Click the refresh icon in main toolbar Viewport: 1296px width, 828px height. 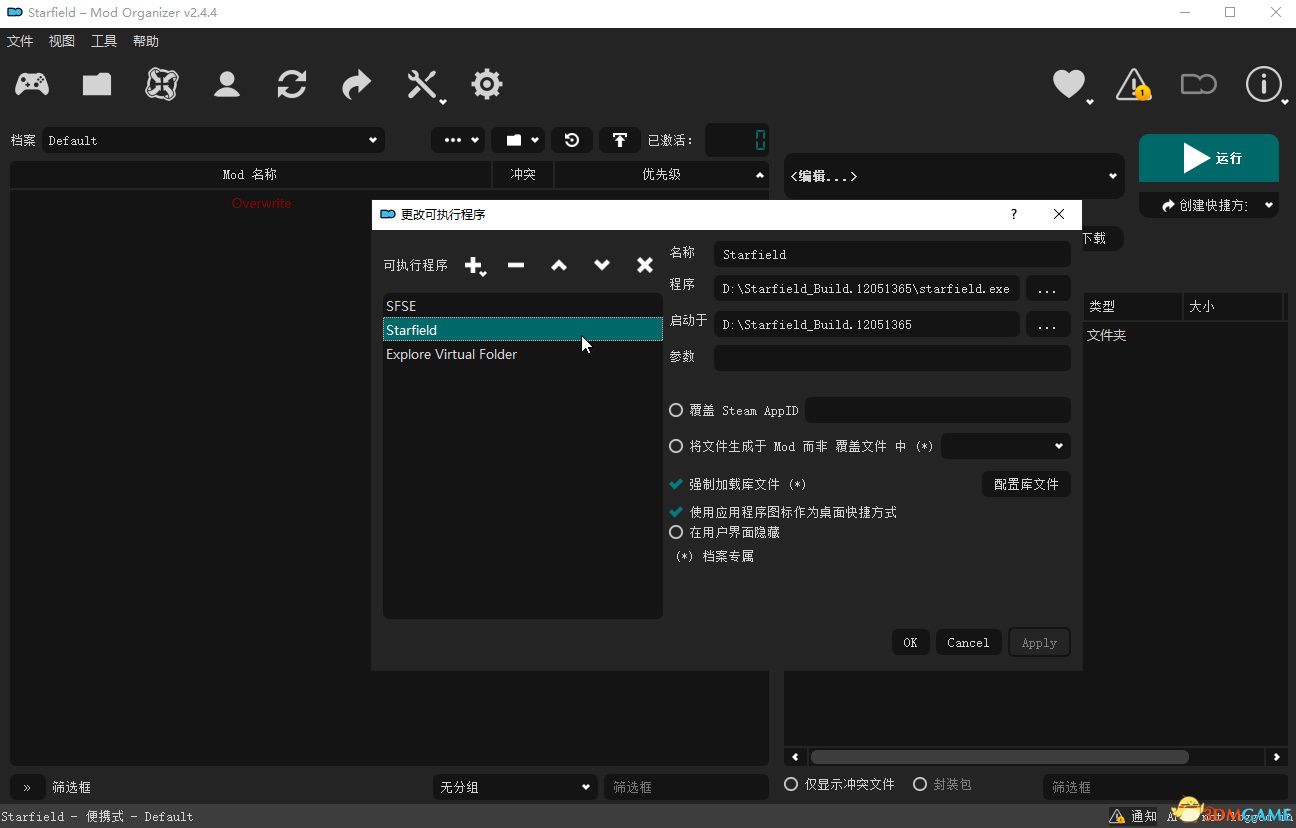click(292, 85)
